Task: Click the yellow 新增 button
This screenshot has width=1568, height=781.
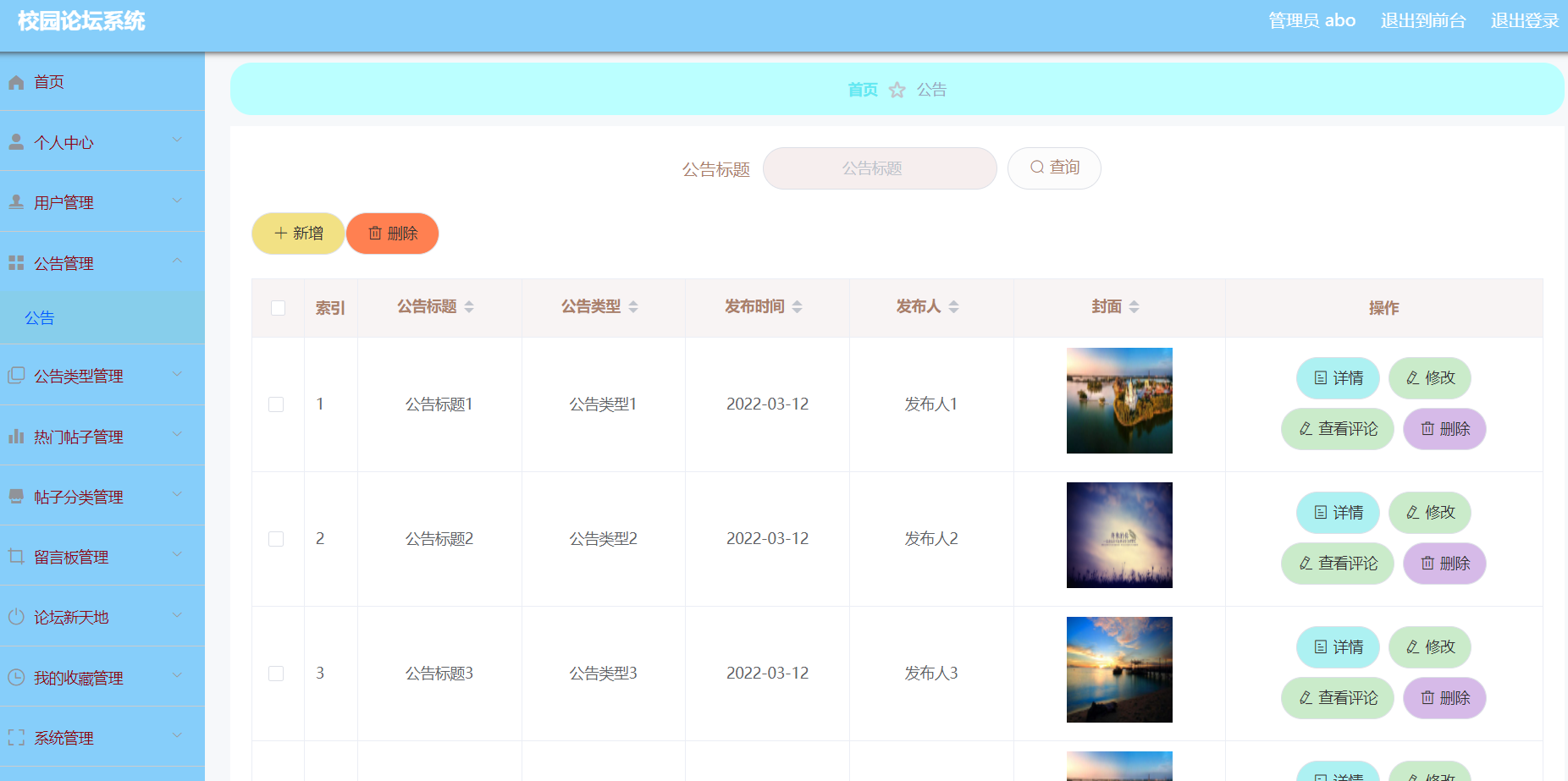Action: tap(298, 234)
